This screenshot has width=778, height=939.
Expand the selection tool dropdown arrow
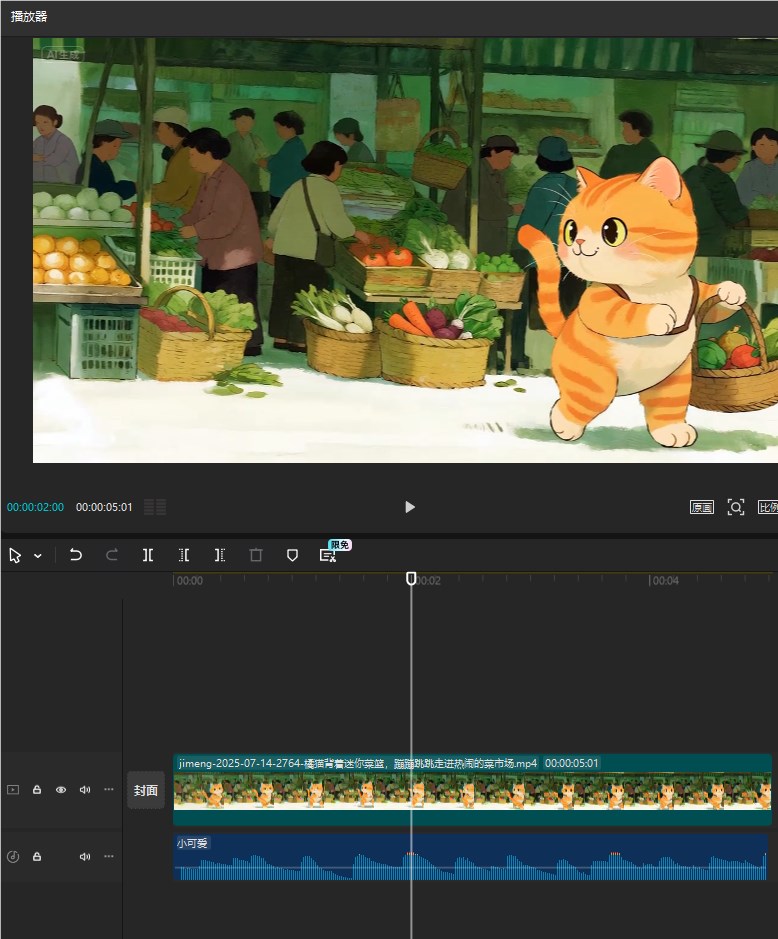click(38, 556)
